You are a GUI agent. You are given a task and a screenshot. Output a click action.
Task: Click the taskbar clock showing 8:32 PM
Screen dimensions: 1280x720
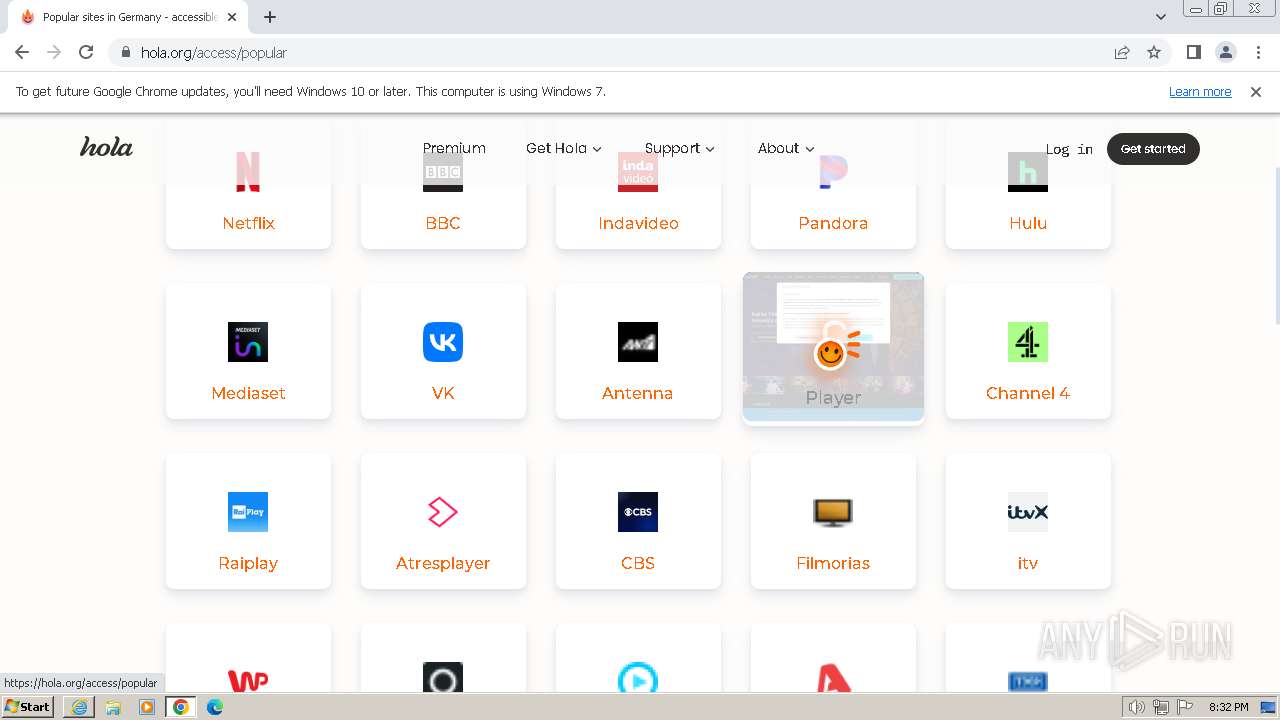tap(1228, 707)
